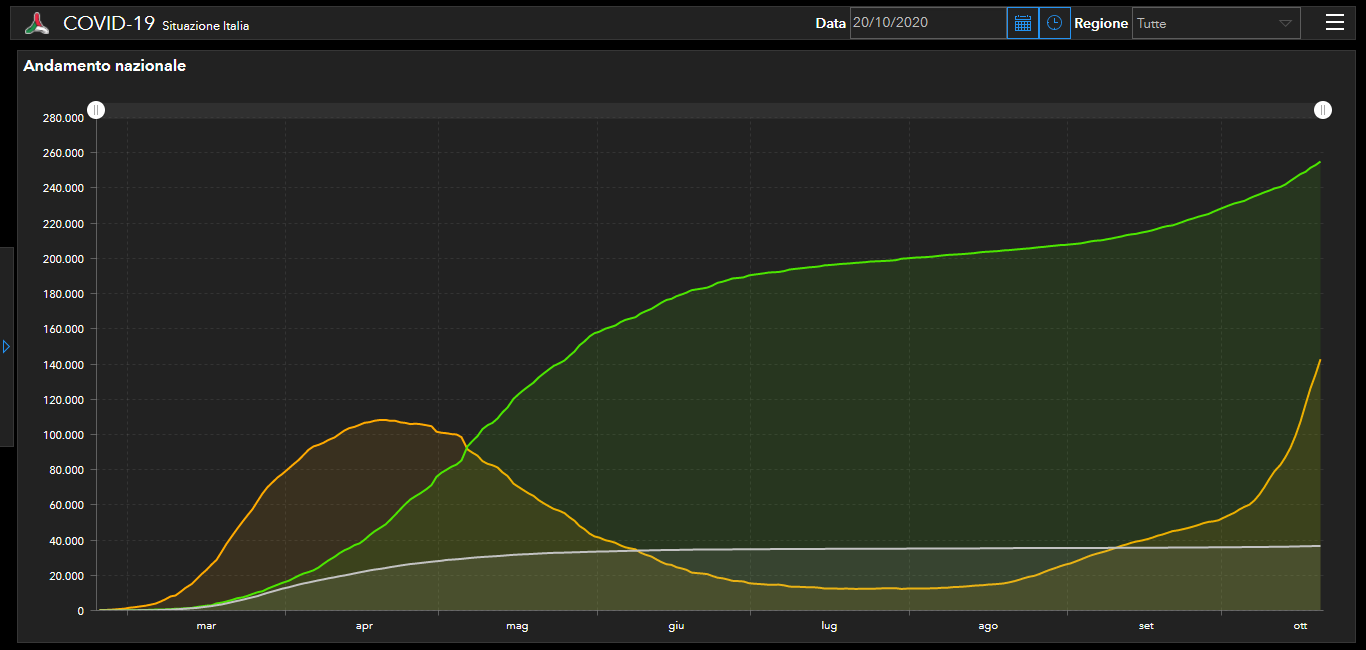Click the Situazione Italia subtitle
The width and height of the screenshot is (1366, 650).
coord(206,26)
